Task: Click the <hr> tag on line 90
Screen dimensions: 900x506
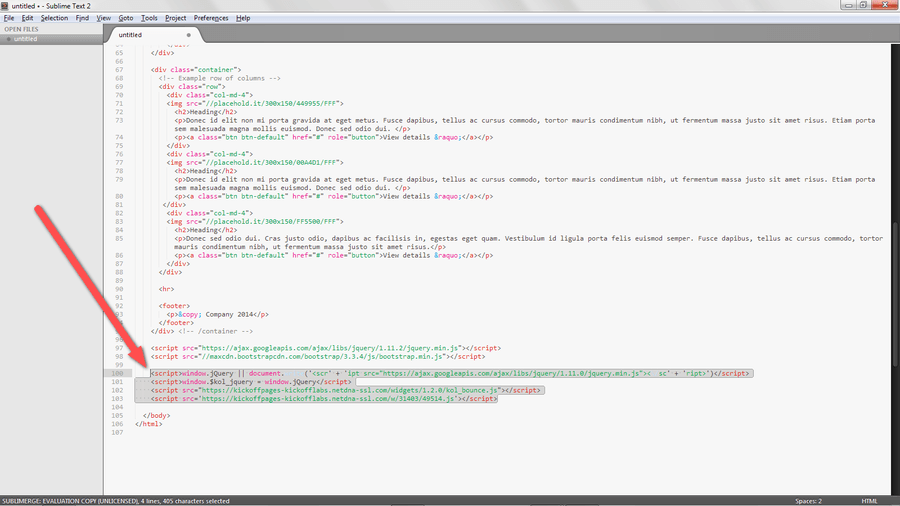Action: 166,289
